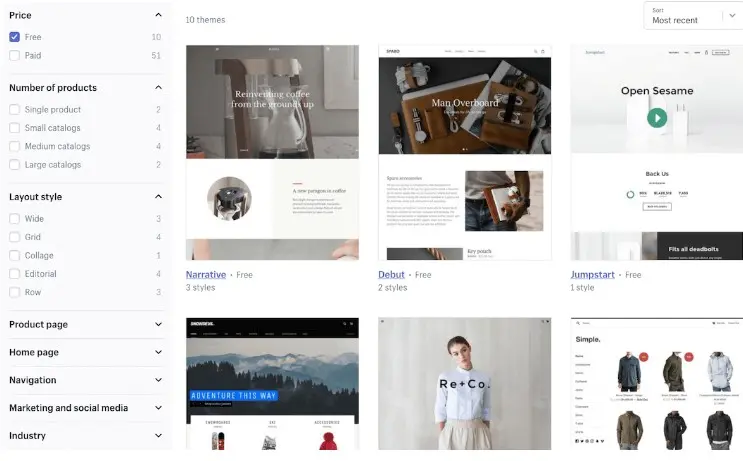This screenshot has width=743, height=461.
Task: Click the Narrative coffee theme thumbnail
Action: click(272, 152)
